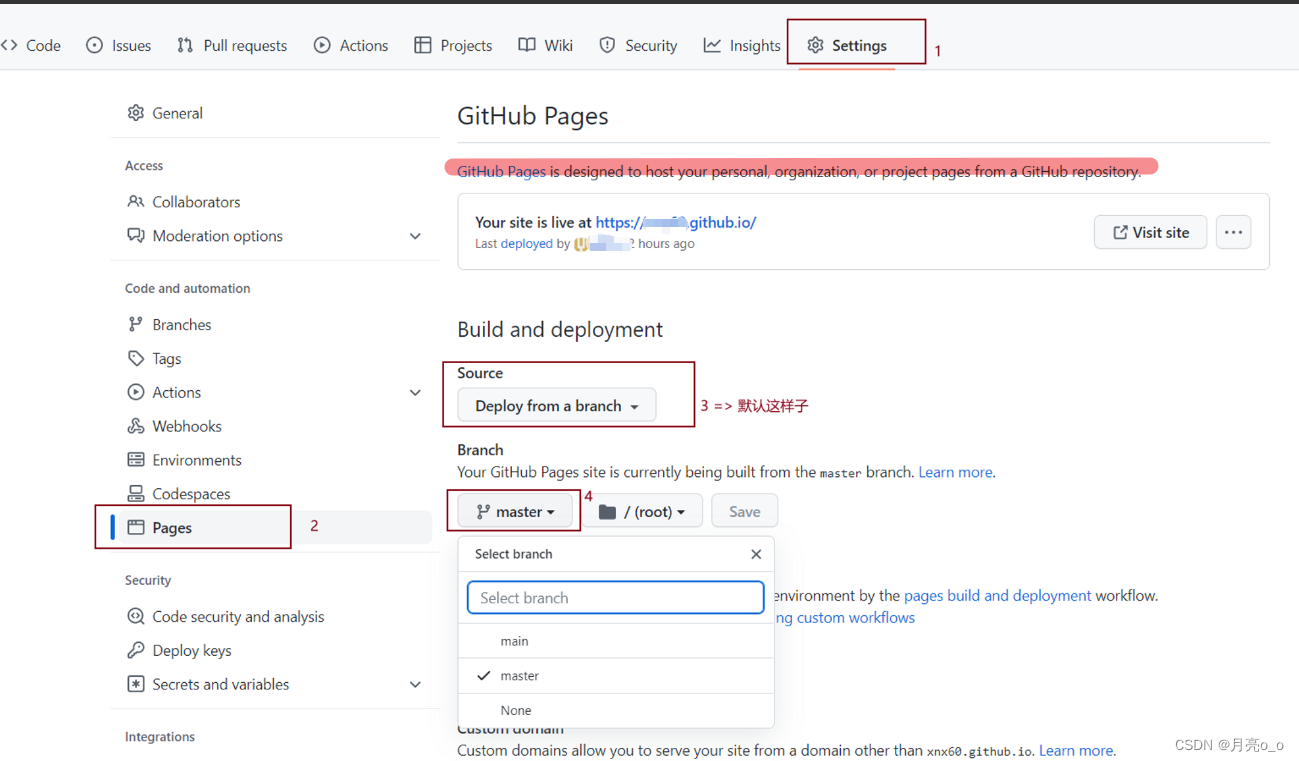Image resolution: width=1299 pixels, height=761 pixels.
Task: Click the comment icon beside Moderation options
Action: [136, 236]
